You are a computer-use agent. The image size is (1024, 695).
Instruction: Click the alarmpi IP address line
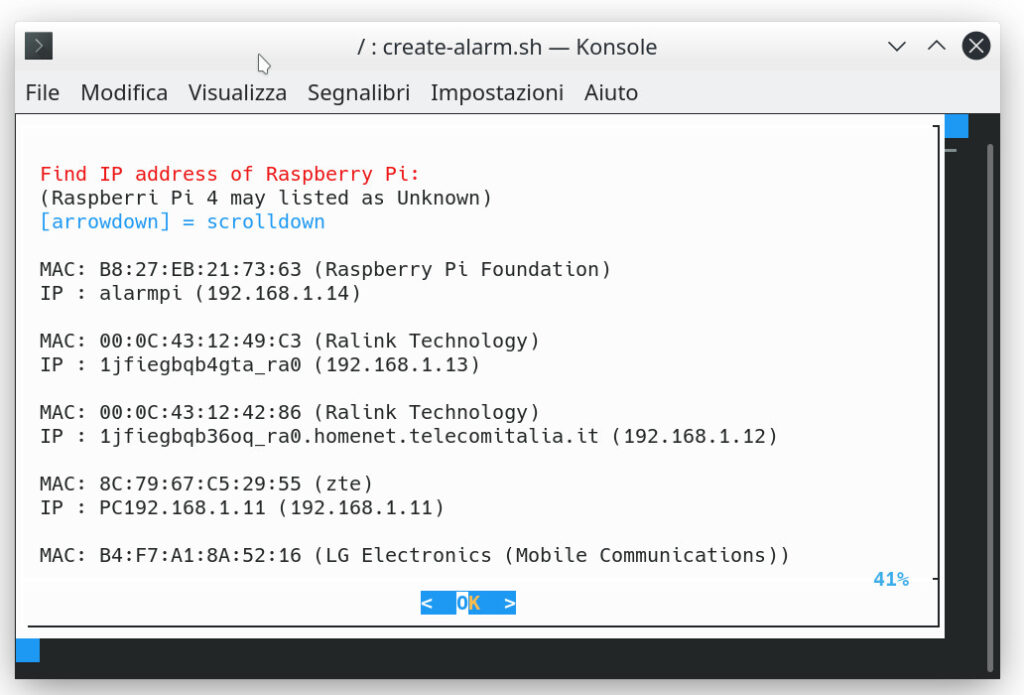pos(200,293)
